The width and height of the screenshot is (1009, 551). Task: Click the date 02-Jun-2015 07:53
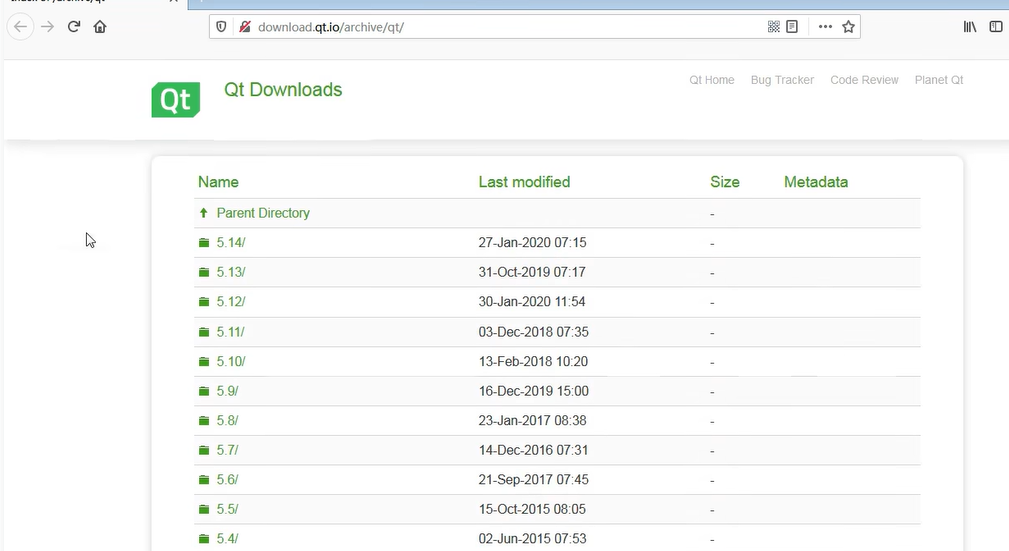tap(532, 539)
